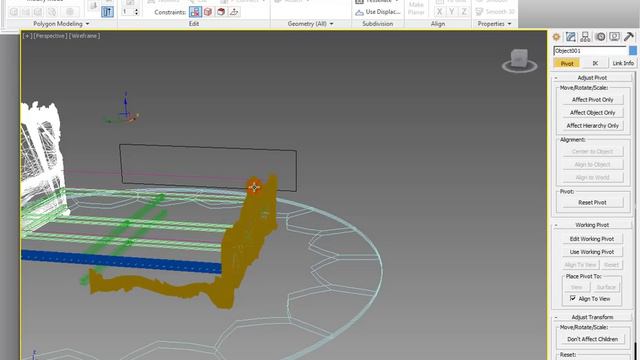Click Center to Object button
The width and height of the screenshot is (640, 360).
(593, 151)
